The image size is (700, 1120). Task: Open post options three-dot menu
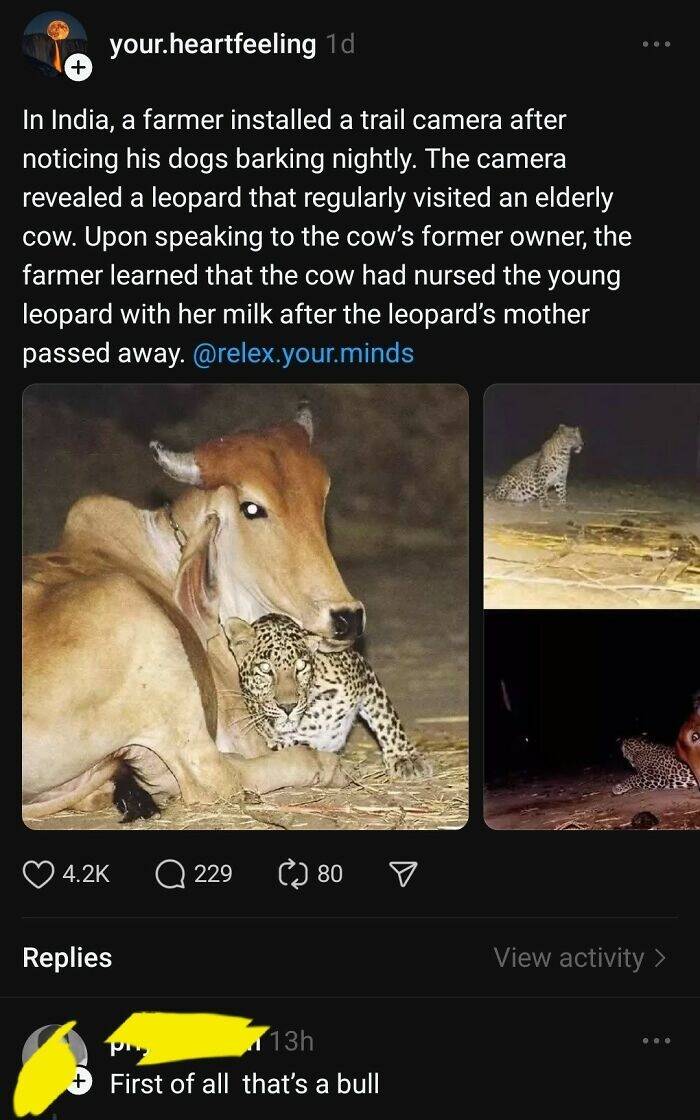point(656,45)
